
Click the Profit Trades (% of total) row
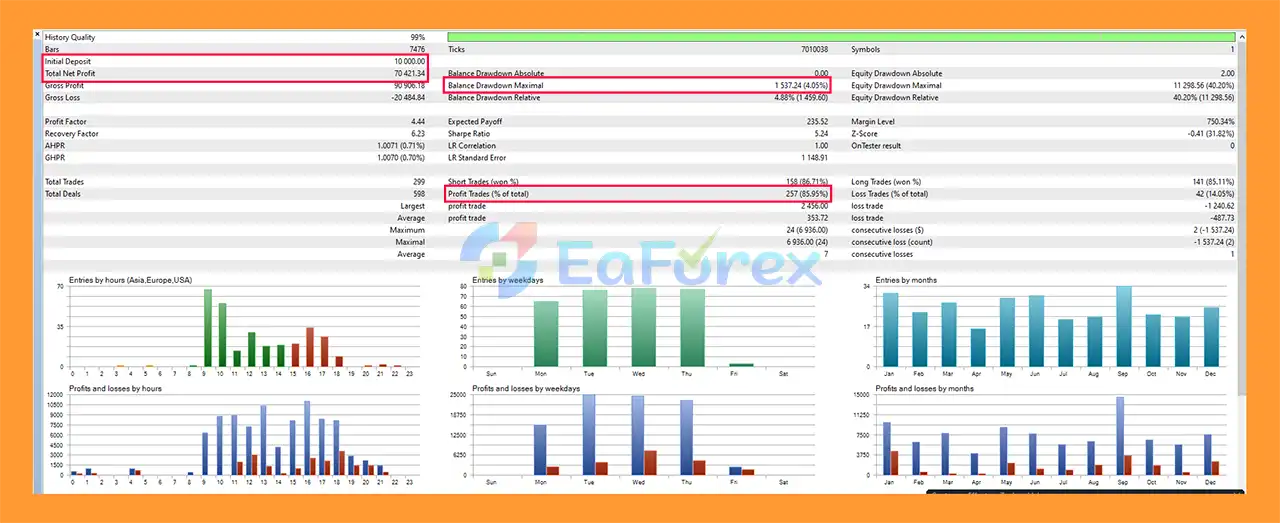(638, 194)
